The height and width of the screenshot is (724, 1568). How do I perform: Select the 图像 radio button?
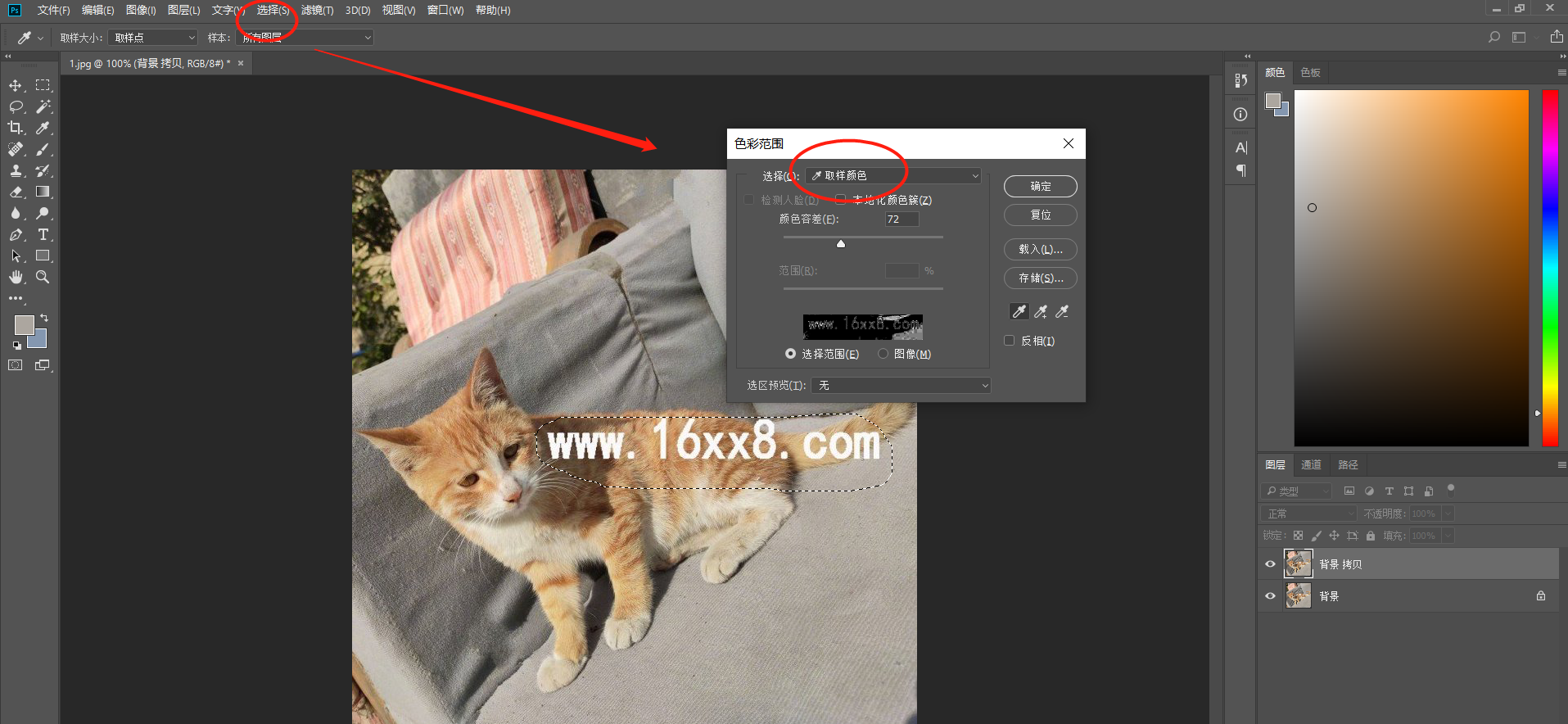(x=883, y=354)
